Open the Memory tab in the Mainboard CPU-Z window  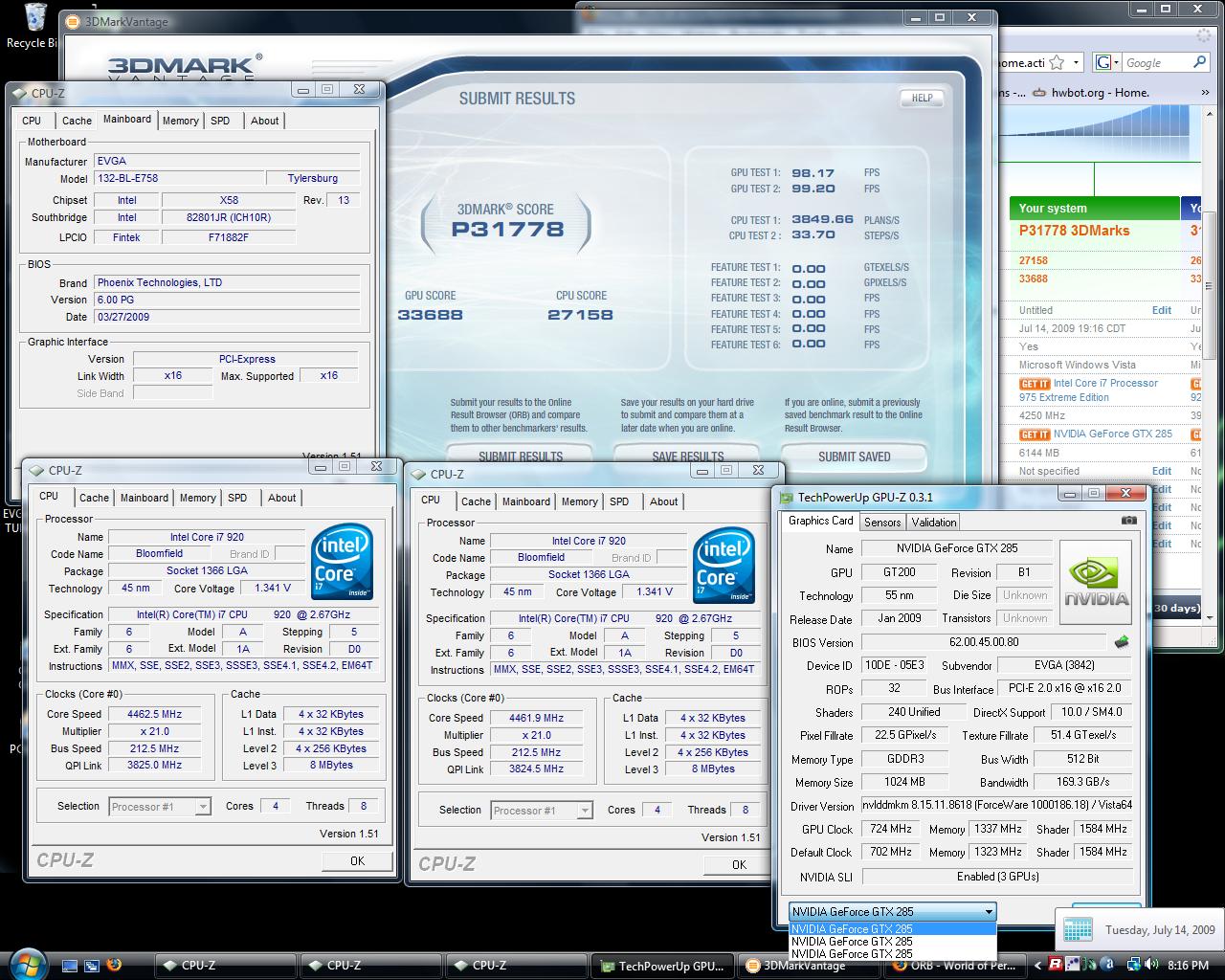[x=180, y=121]
